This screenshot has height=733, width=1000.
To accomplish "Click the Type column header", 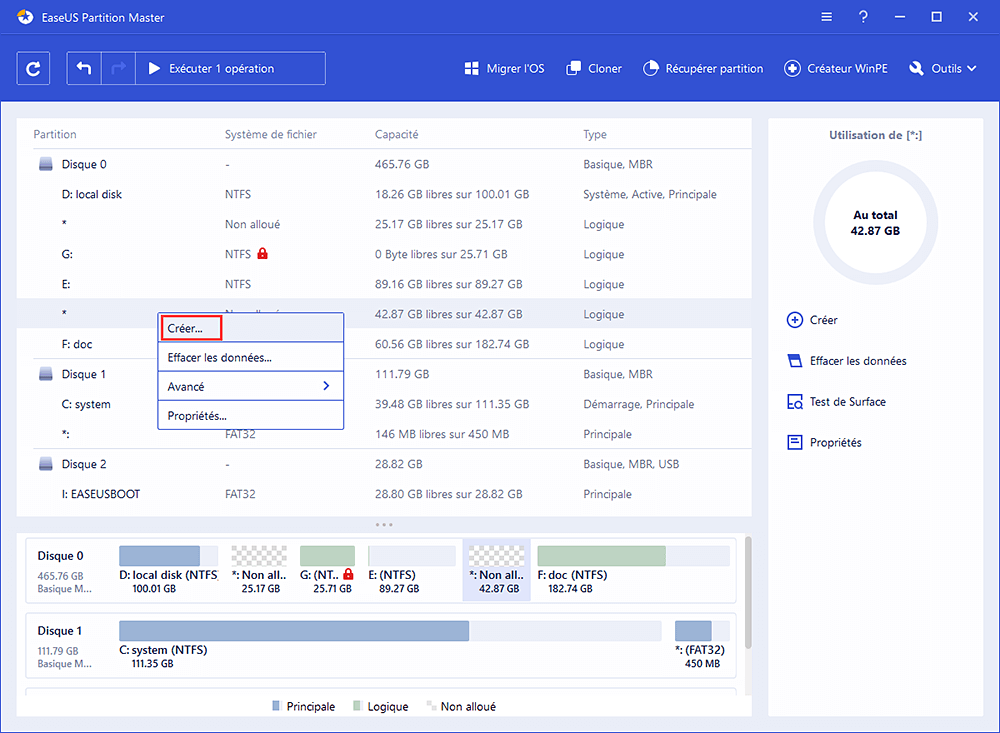I will click(594, 134).
